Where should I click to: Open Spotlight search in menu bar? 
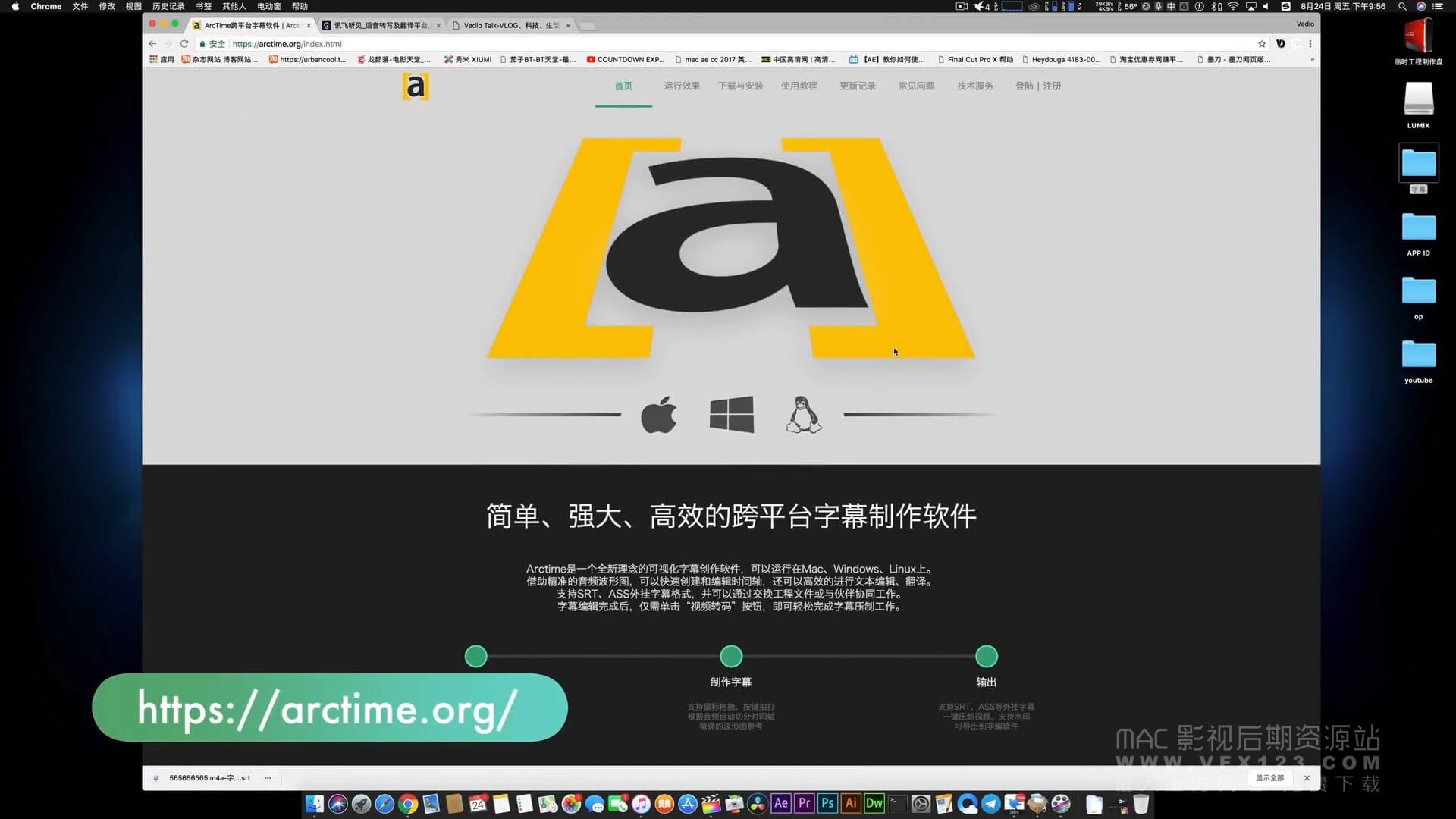(x=1402, y=6)
